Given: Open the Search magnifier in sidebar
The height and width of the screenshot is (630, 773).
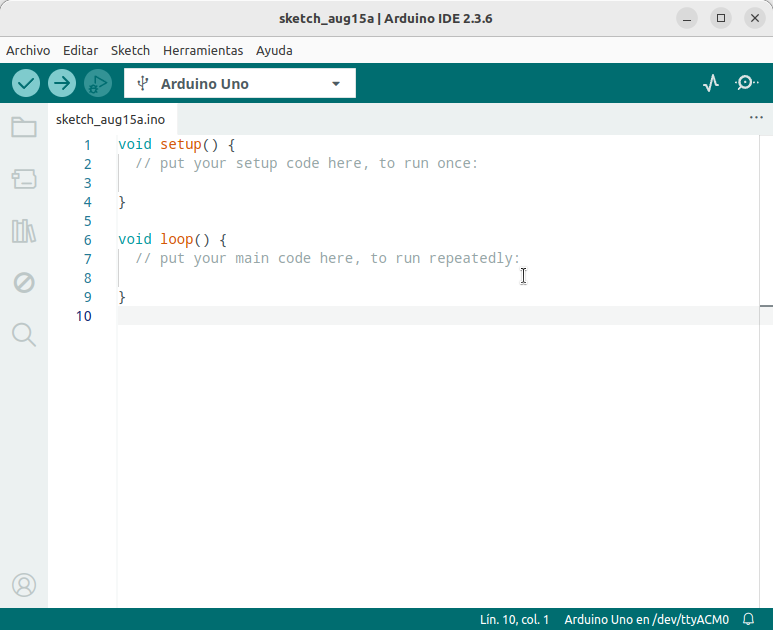Looking at the screenshot, I should pyautogui.click(x=24, y=335).
